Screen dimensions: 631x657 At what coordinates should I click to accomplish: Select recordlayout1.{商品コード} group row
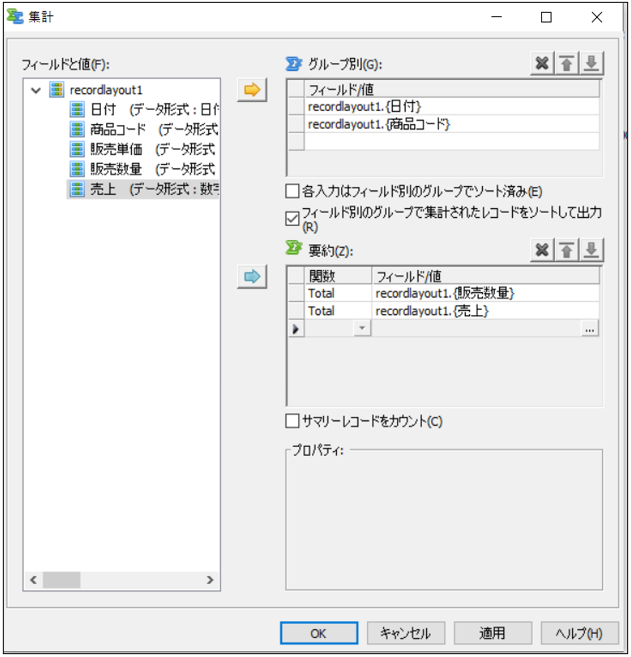coord(380,124)
